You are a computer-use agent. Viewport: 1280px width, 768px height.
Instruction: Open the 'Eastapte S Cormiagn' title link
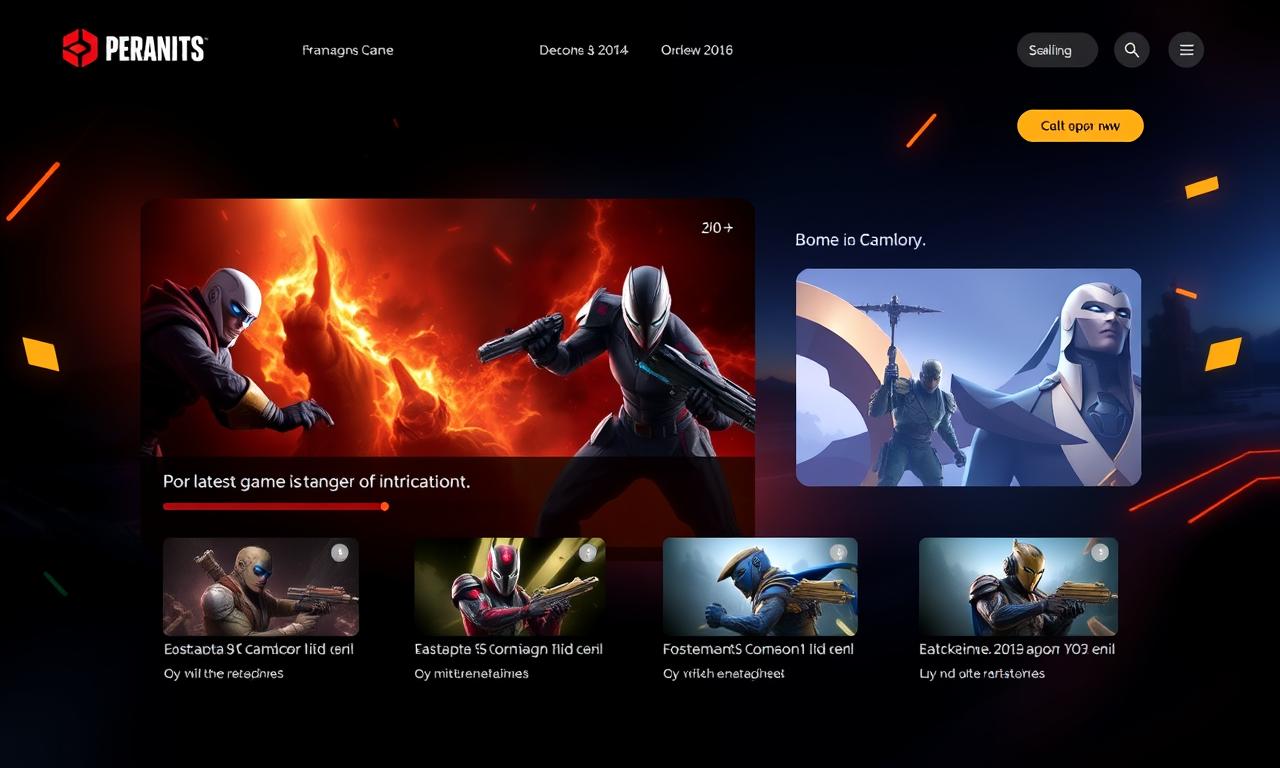click(508, 649)
